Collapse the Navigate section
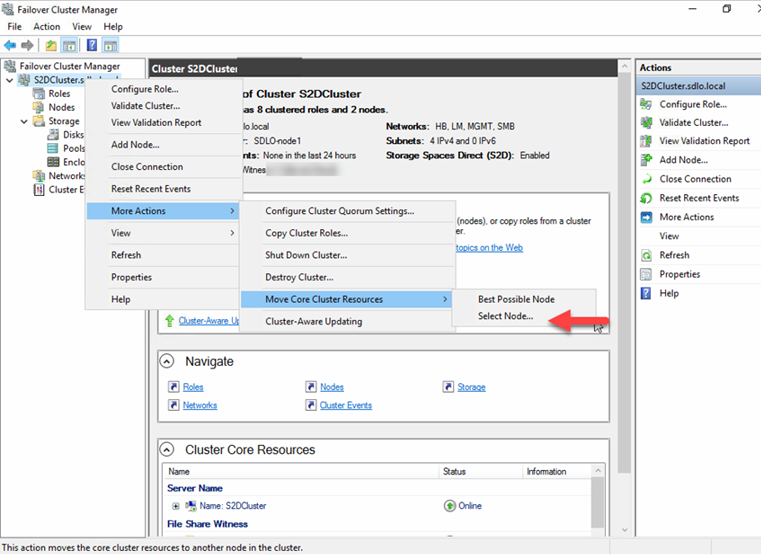This screenshot has height=555, width=761. pyautogui.click(x=166, y=361)
